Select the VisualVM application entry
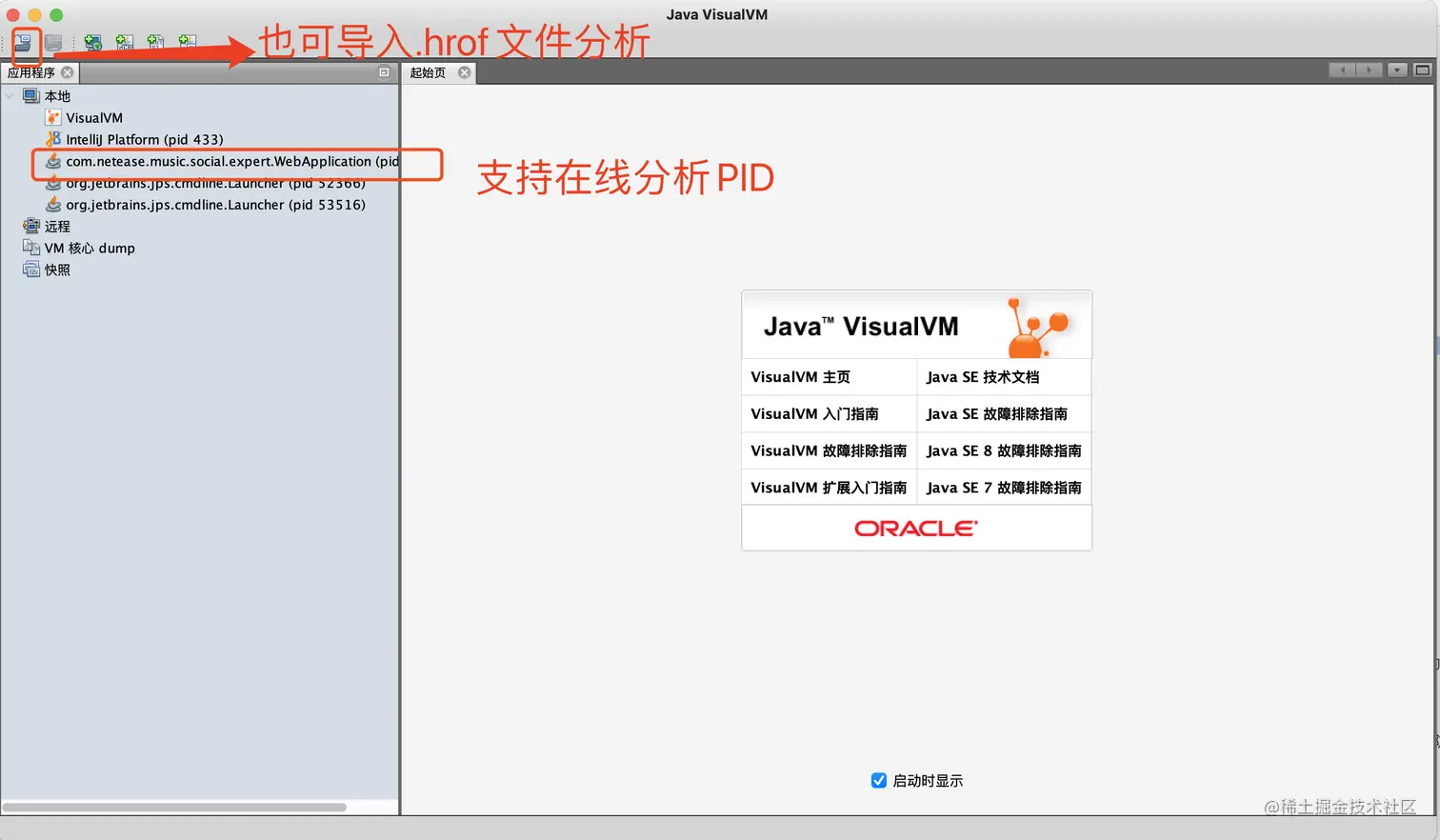This screenshot has height=840, width=1440. (x=94, y=118)
